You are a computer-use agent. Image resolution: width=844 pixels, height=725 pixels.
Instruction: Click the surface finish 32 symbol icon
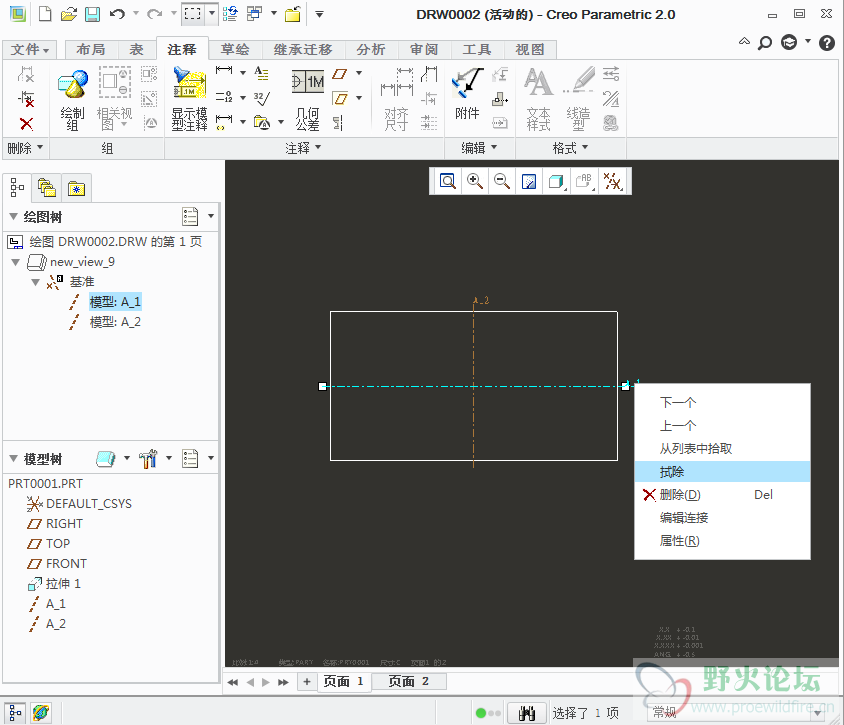click(x=262, y=98)
